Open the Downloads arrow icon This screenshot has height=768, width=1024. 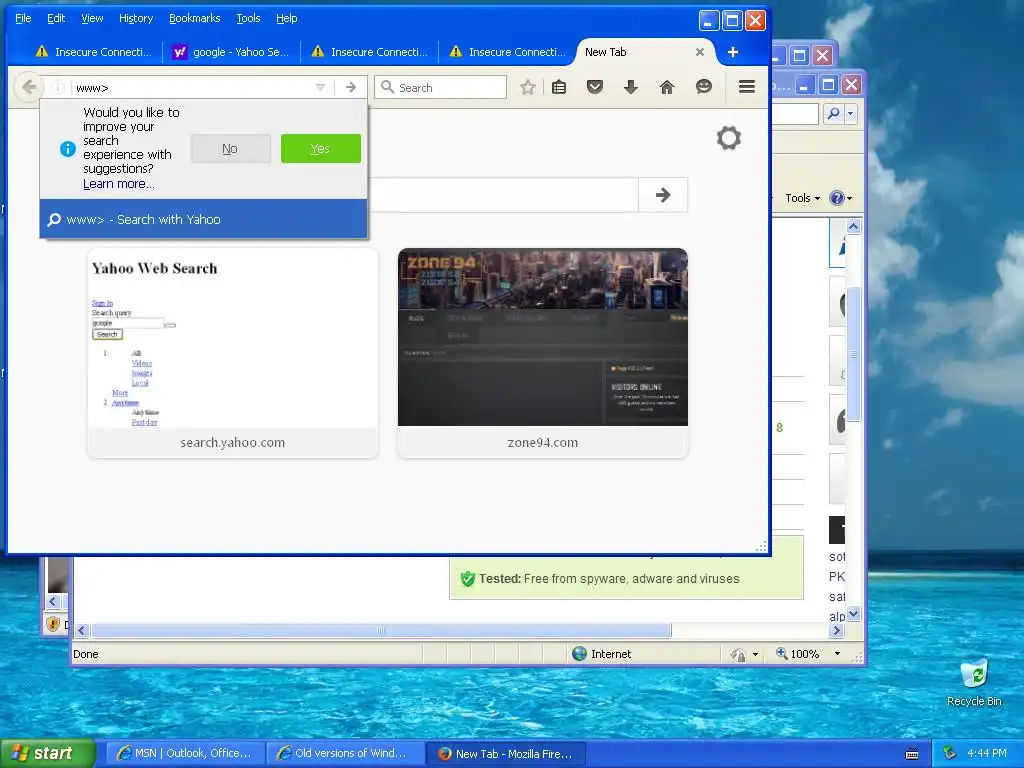[x=630, y=87]
